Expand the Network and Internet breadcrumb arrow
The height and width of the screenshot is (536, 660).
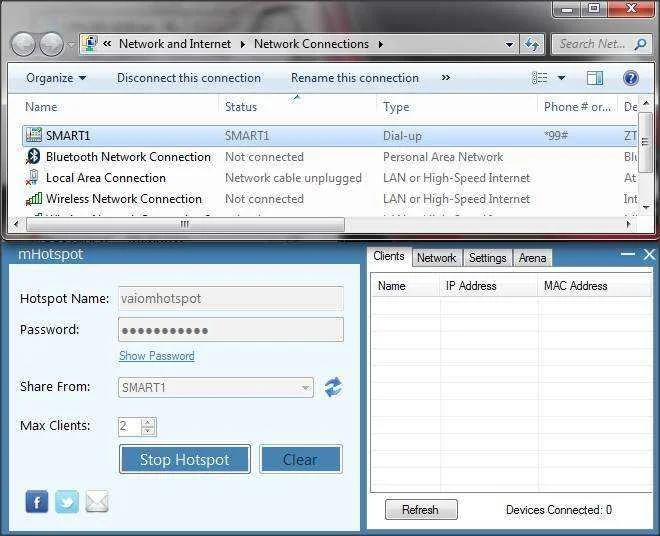(243, 44)
